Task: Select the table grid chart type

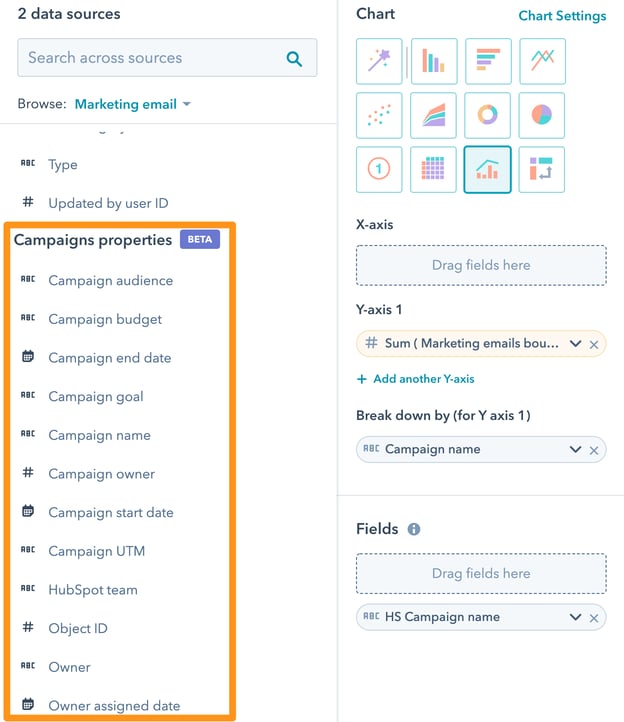Action: (433, 169)
